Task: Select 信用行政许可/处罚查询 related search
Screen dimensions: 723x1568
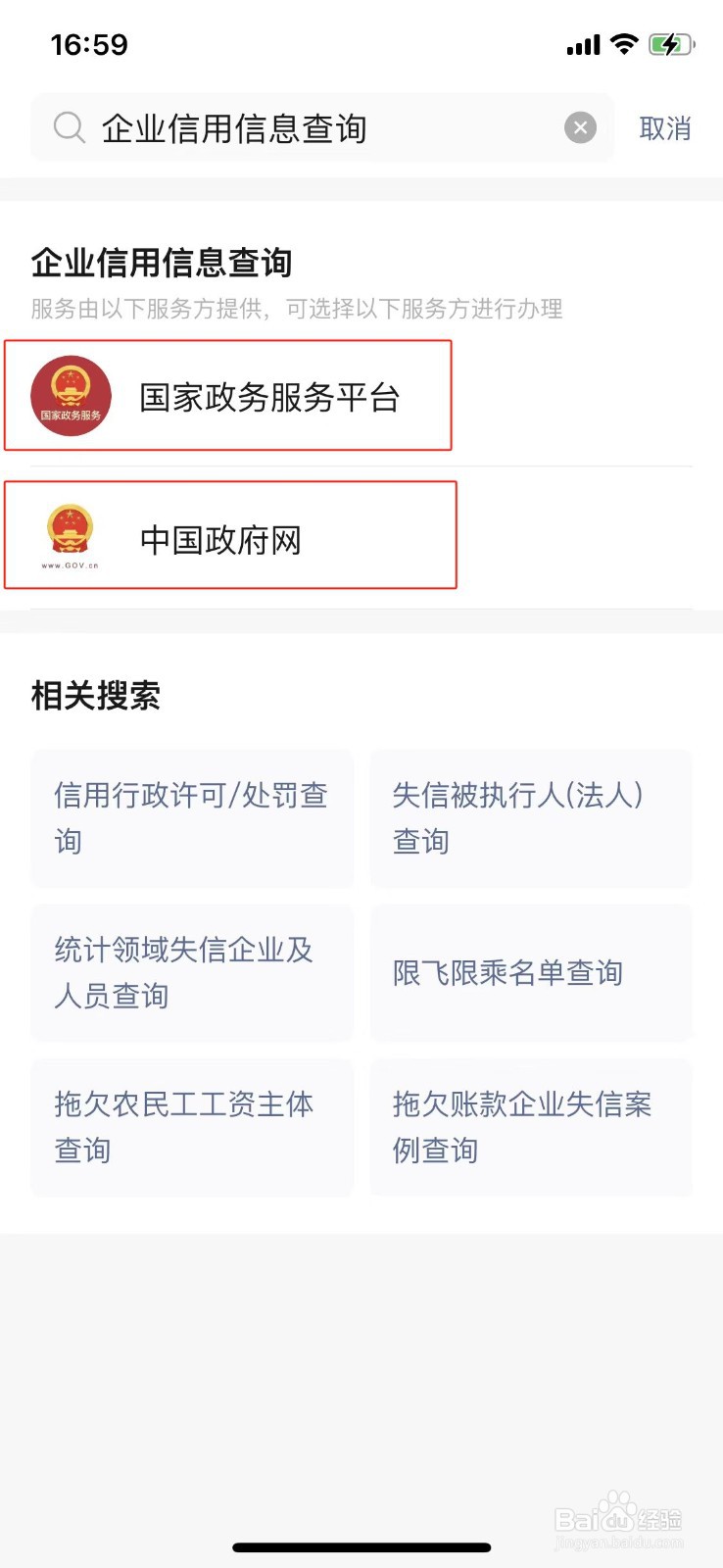Action: click(x=192, y=818)
